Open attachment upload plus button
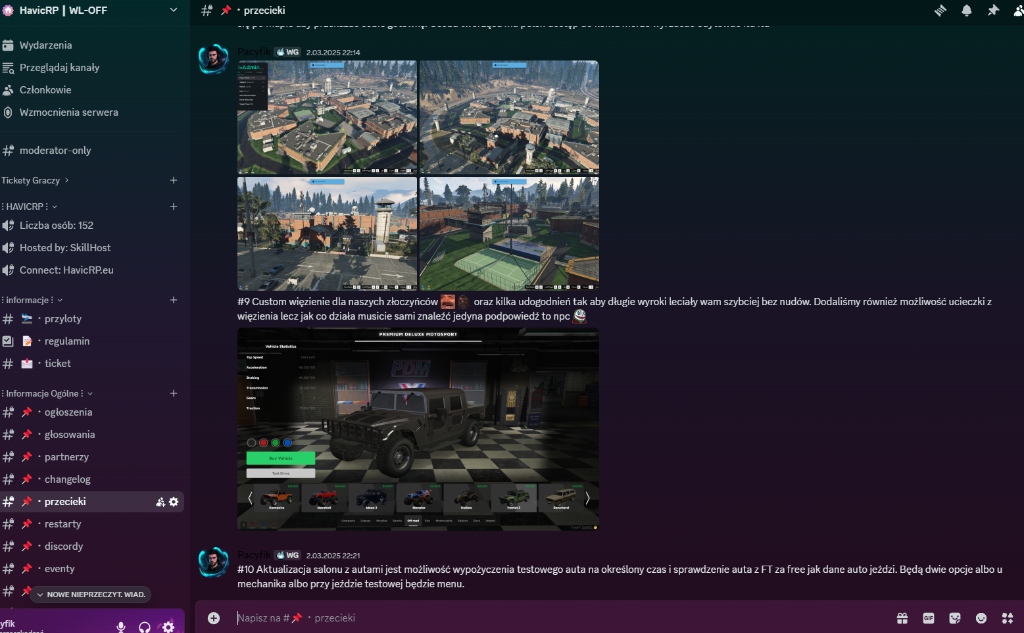This screenshot has height=633, width=1024. [214, 618]
